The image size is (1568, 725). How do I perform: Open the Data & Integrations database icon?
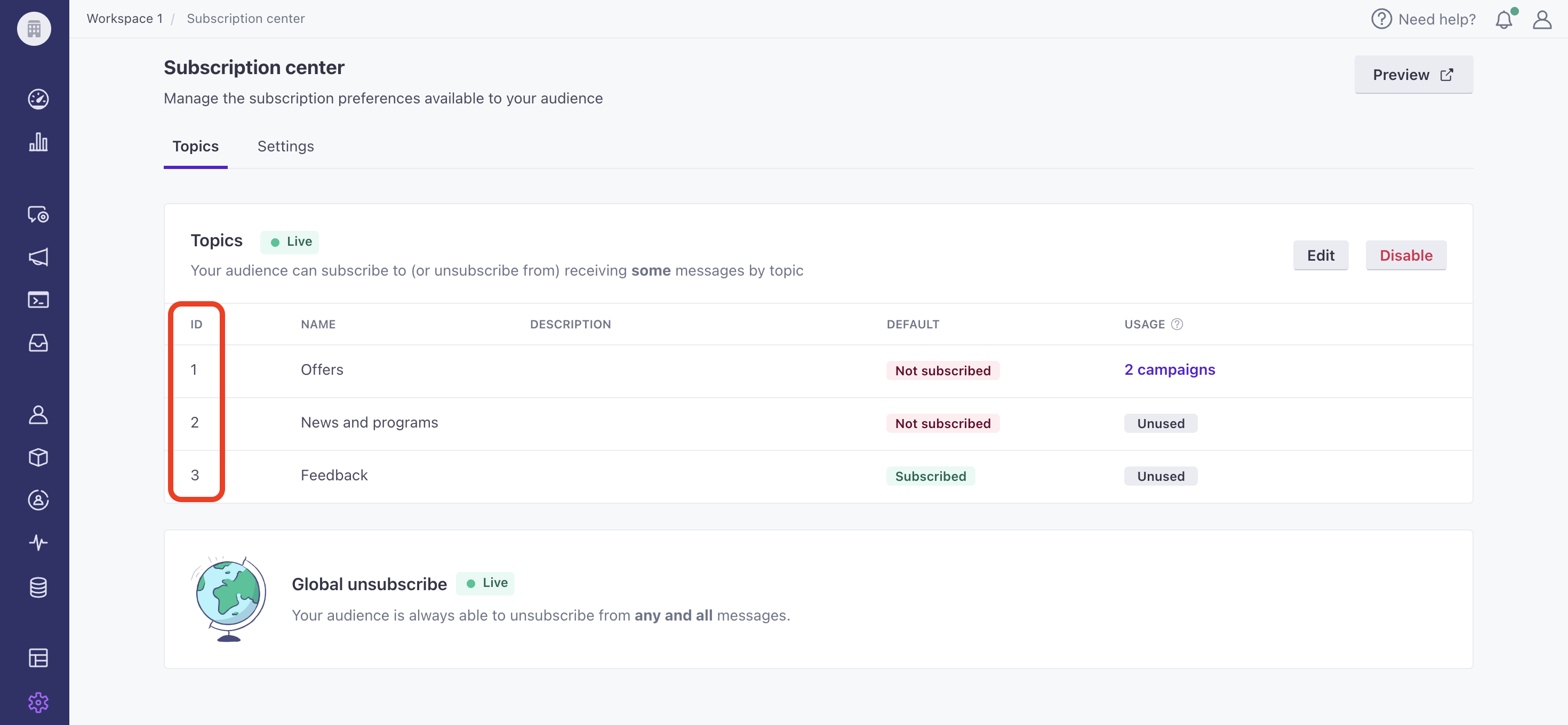click(x=38, y=587)
